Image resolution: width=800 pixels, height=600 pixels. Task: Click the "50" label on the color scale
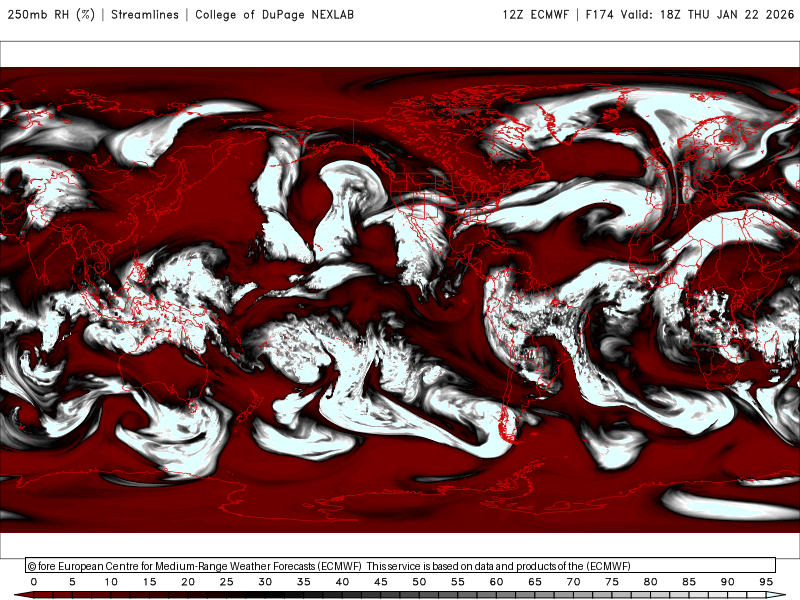[x=419, y=582]
